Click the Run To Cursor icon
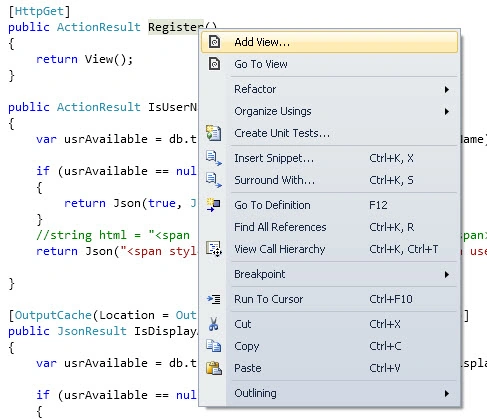The width and height of the screenshot is (487, 419). (214, 299)
